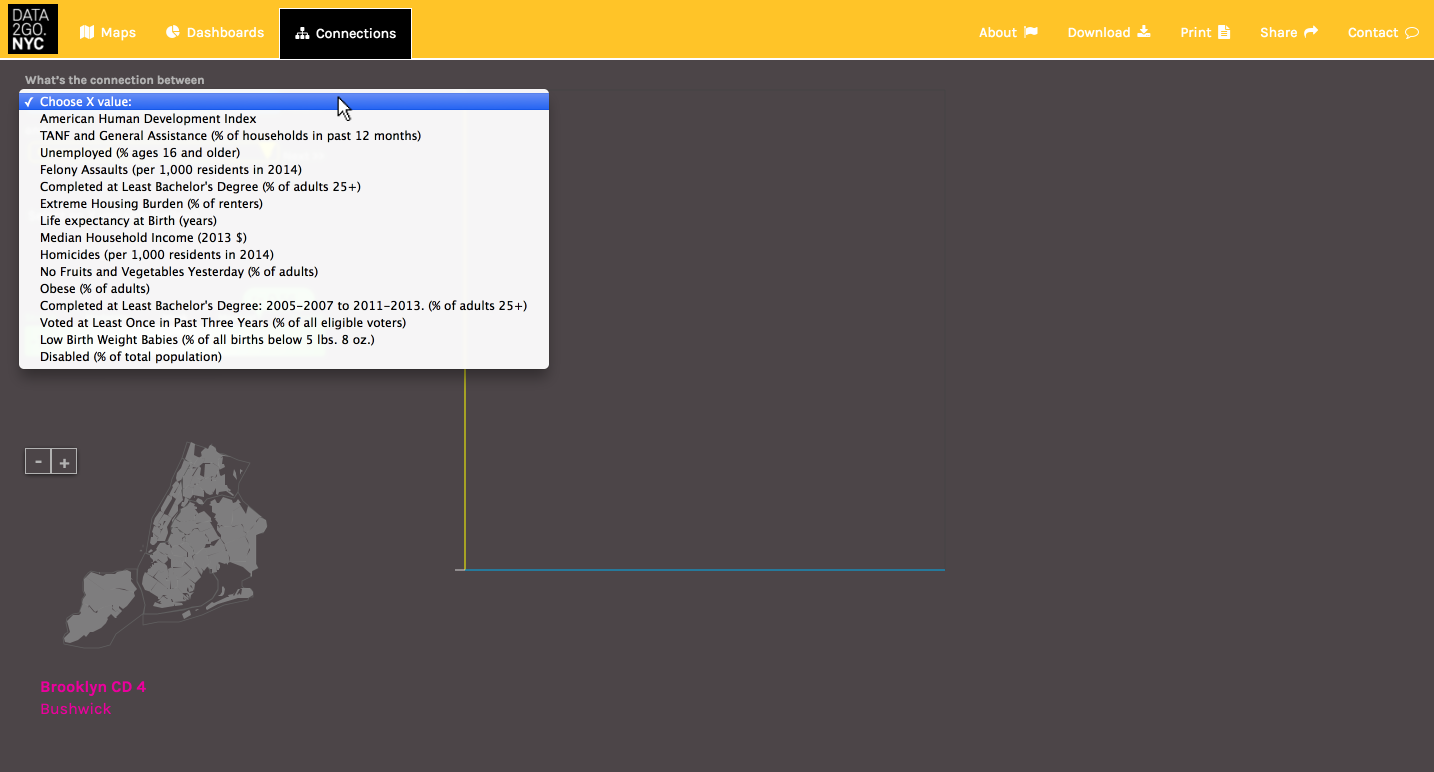Select Homicides per 1,000 residents option
The width and height of the screenshot is (1434, 772).
point(284,255)
